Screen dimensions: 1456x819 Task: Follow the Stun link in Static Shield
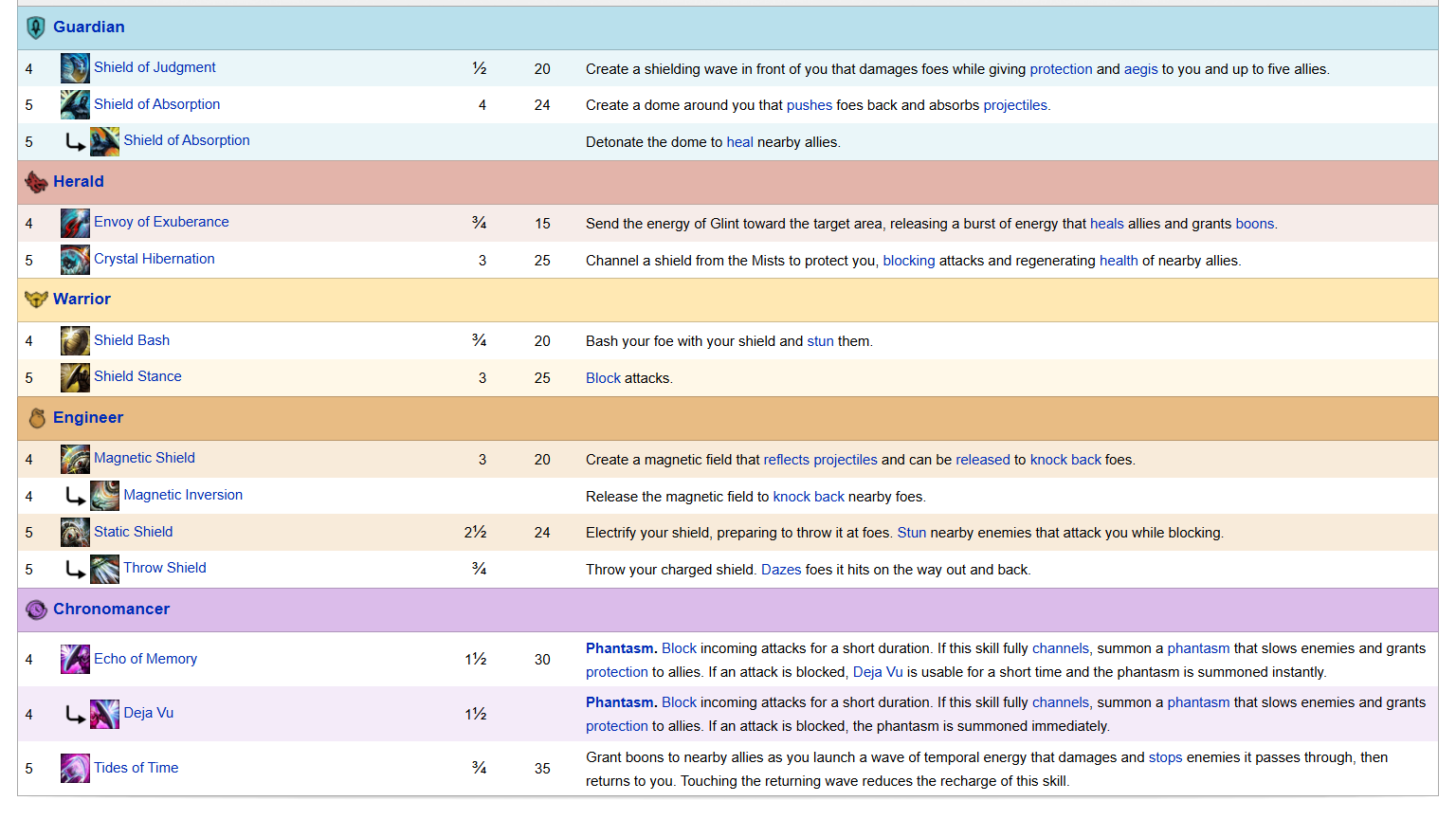pos(912,533)
